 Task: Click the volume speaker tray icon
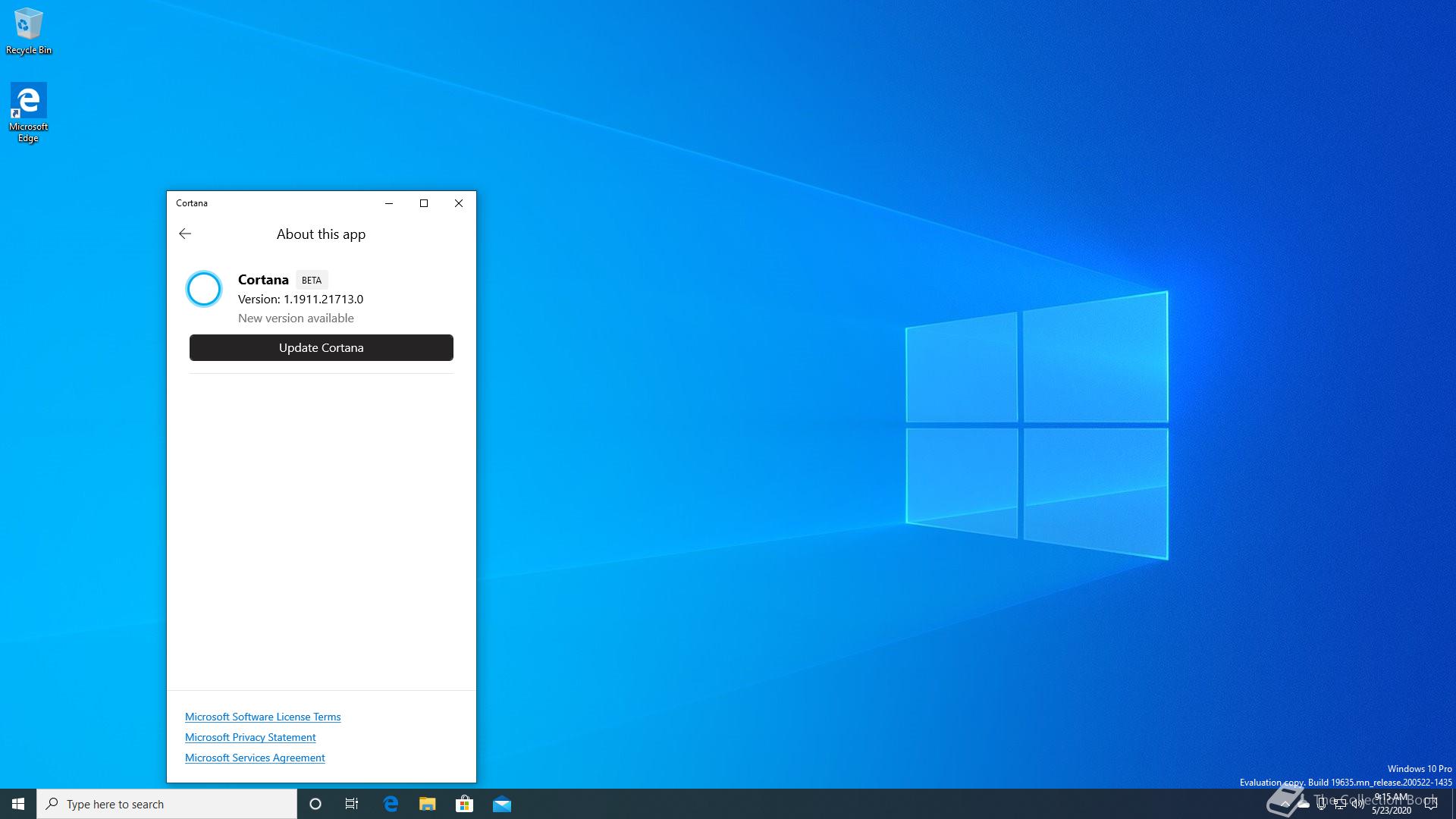[1357, 804]
